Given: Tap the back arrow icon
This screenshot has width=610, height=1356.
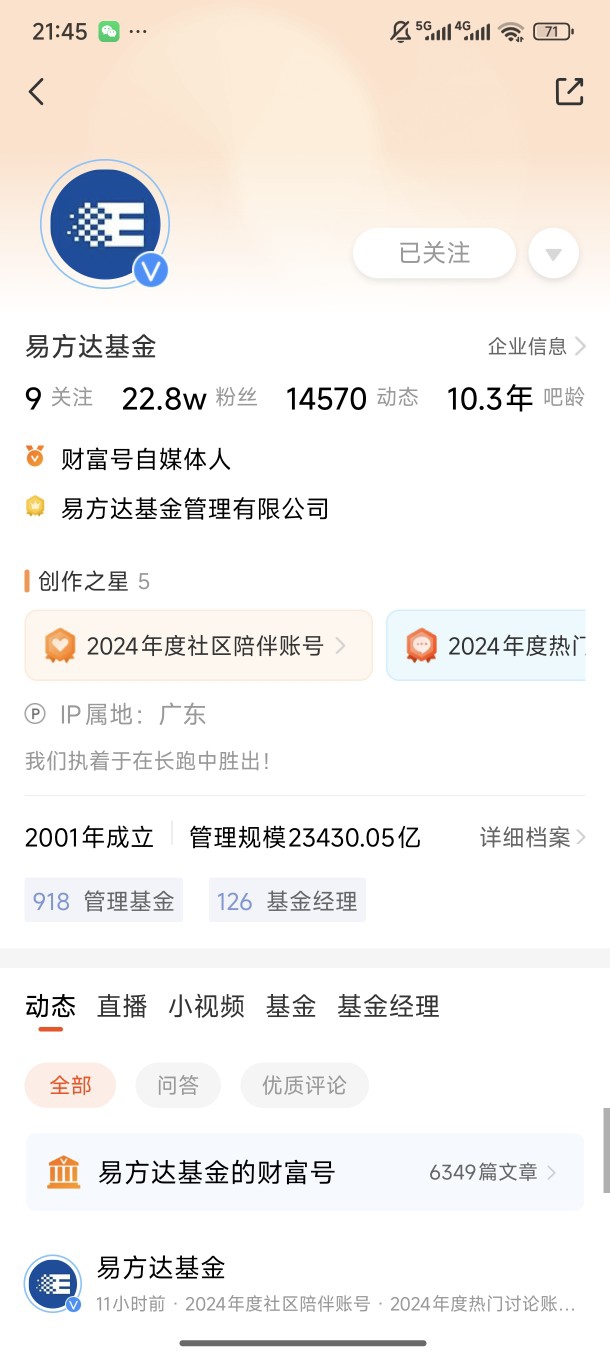Looking at the screenshot, I should point(37,92).
